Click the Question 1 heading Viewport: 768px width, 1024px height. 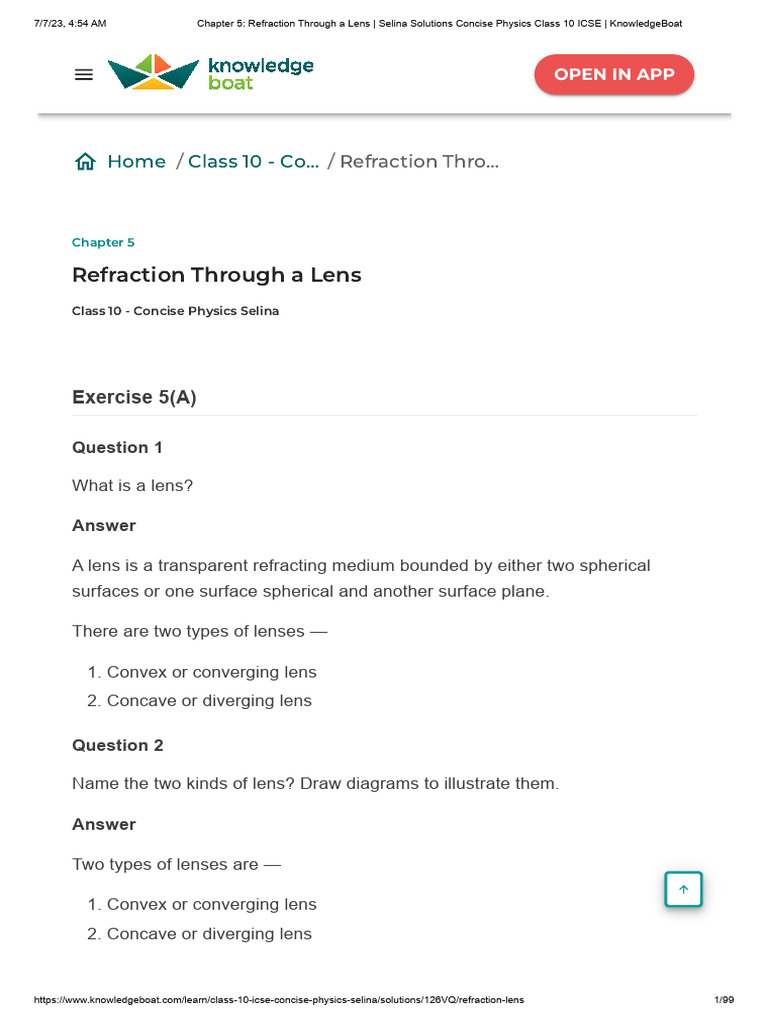coord(117,447)
